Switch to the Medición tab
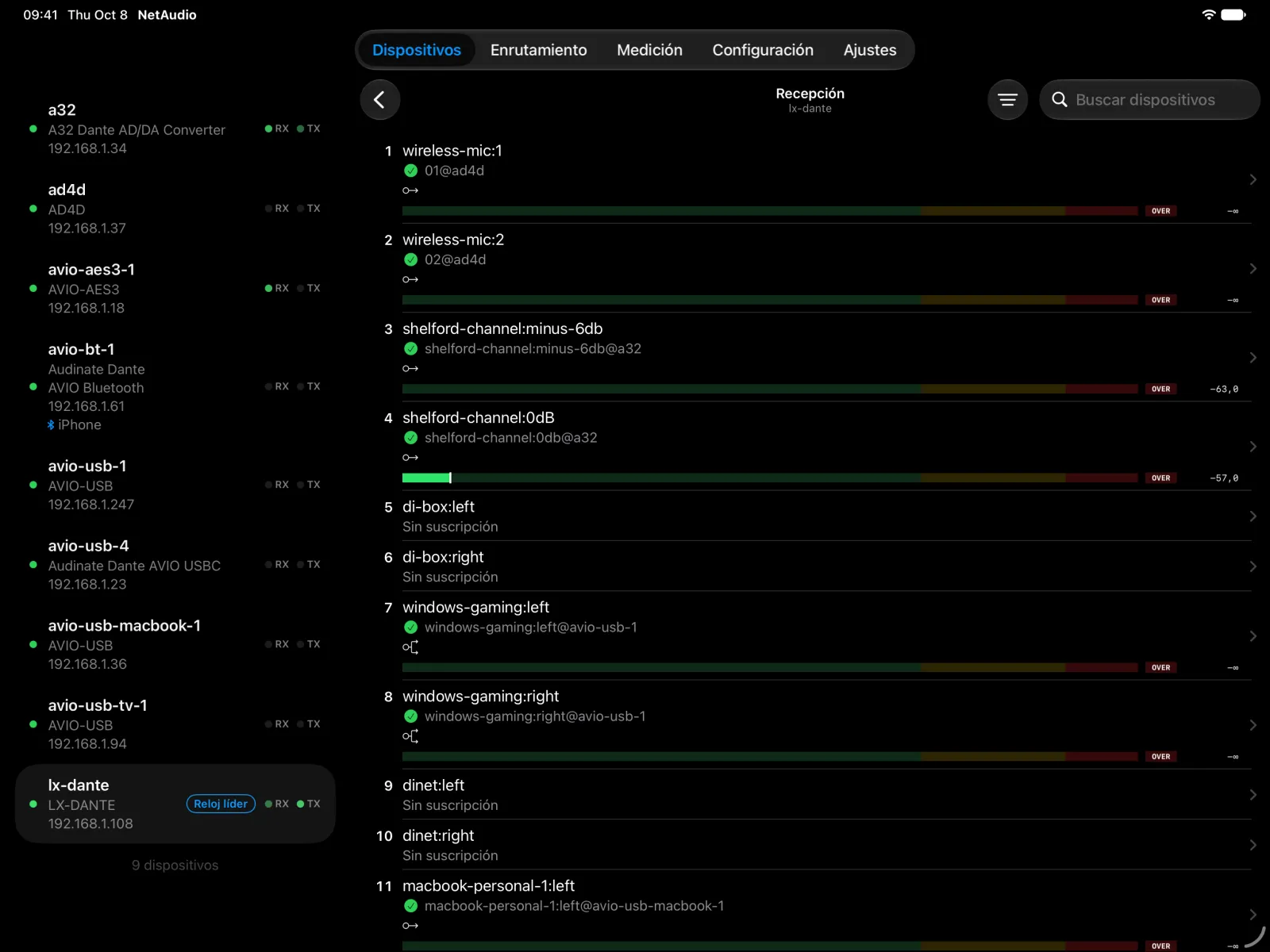The image size is (1270, 952). tap(649, 50)
